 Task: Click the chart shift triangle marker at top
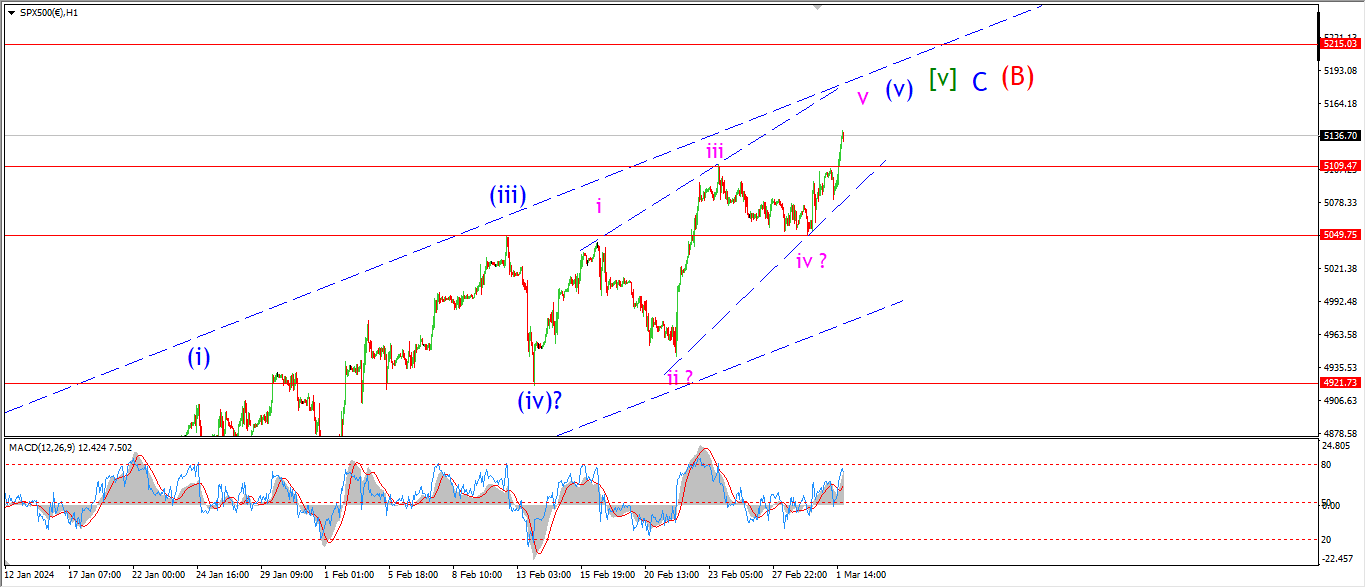point(818,7)
